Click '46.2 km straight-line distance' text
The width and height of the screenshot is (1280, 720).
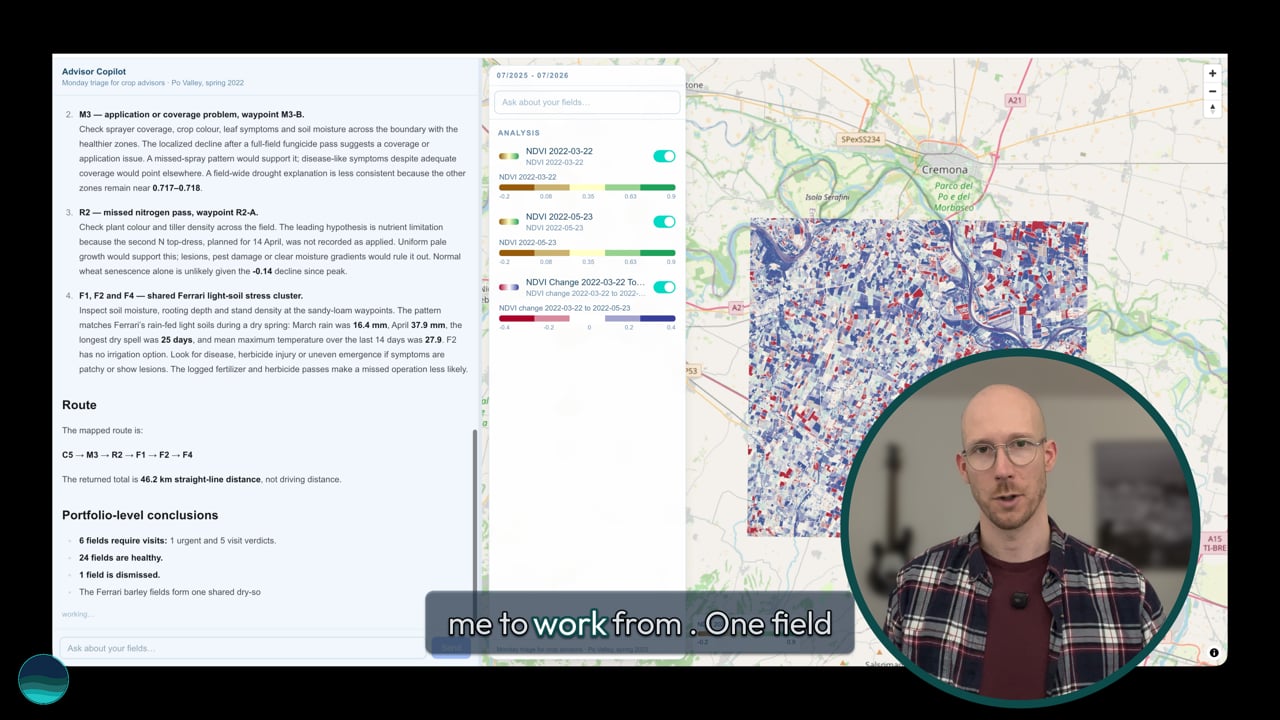coord(200,479)
